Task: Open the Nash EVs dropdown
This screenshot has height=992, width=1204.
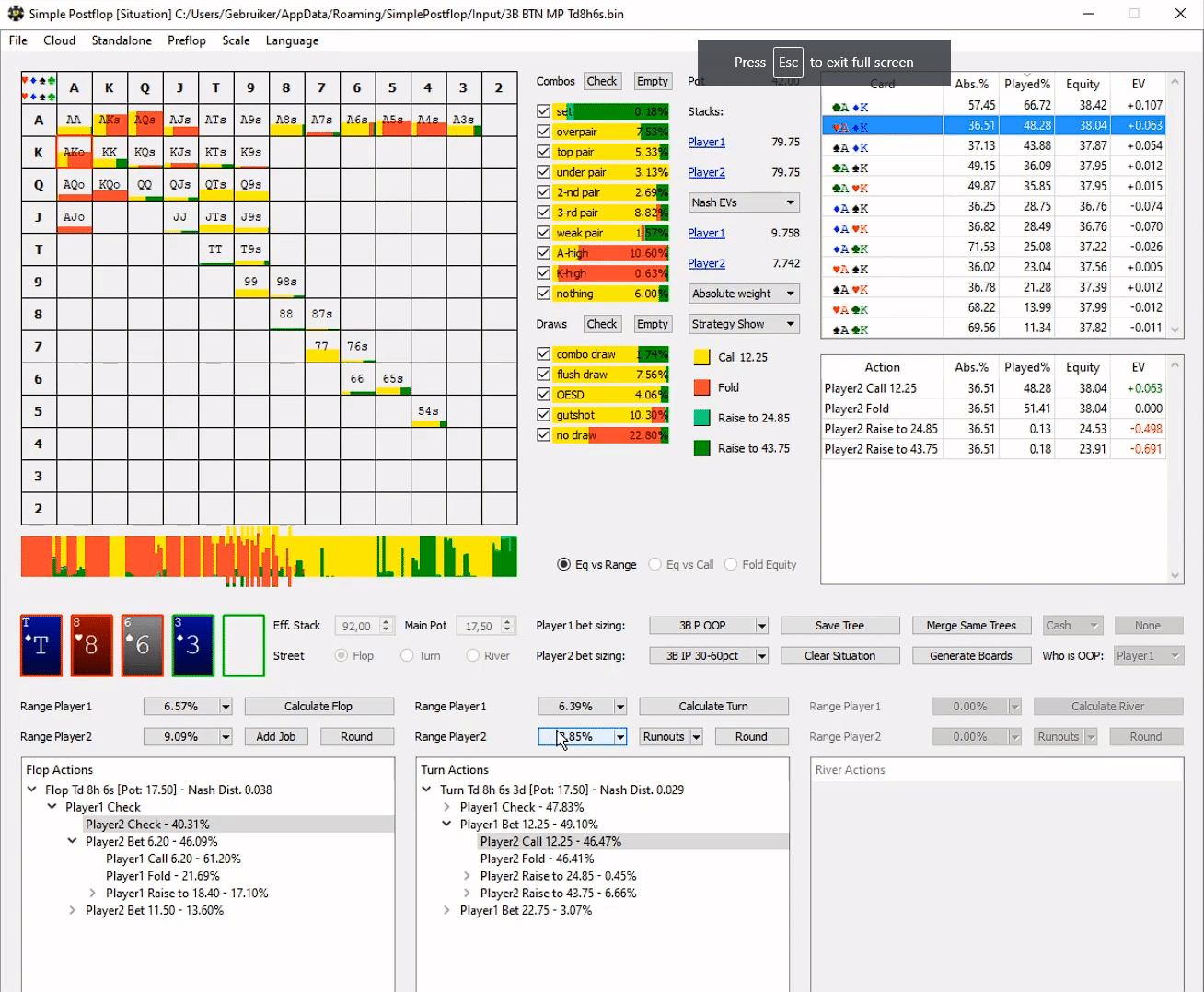Action: point(744,202)
